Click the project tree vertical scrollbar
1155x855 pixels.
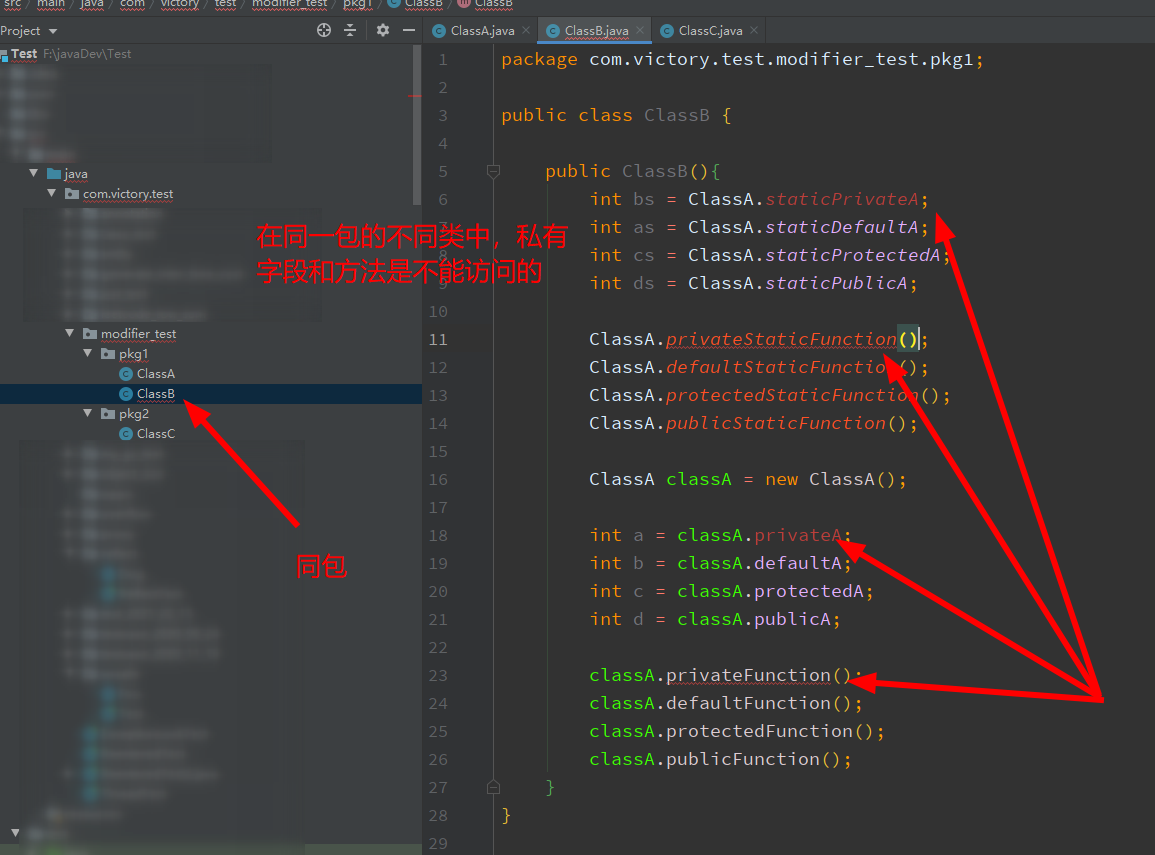coord(417,125)
